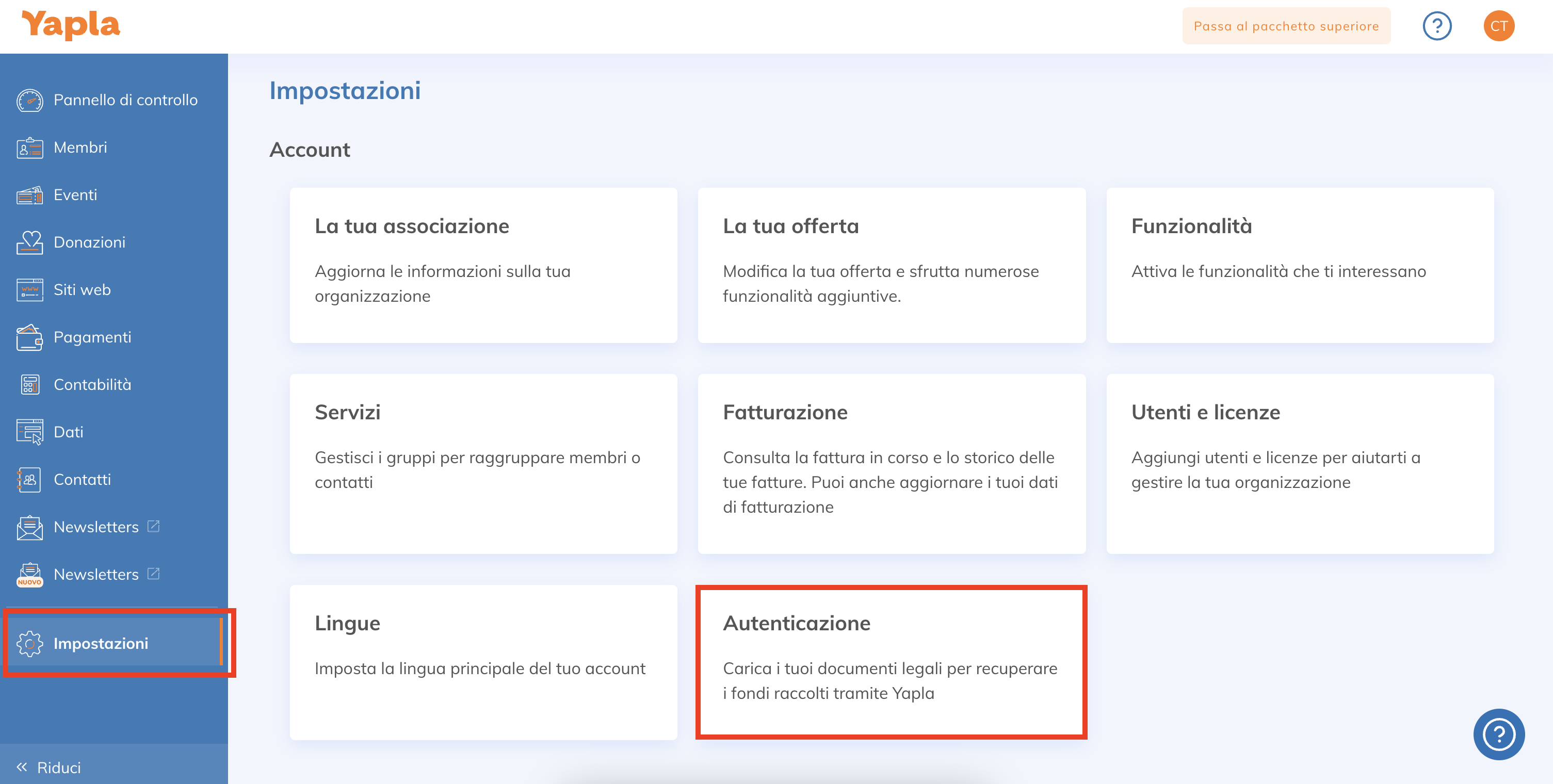1553x784 pixels.
Task: Open Membri via its ID card icon
Action: click(29, 148)
